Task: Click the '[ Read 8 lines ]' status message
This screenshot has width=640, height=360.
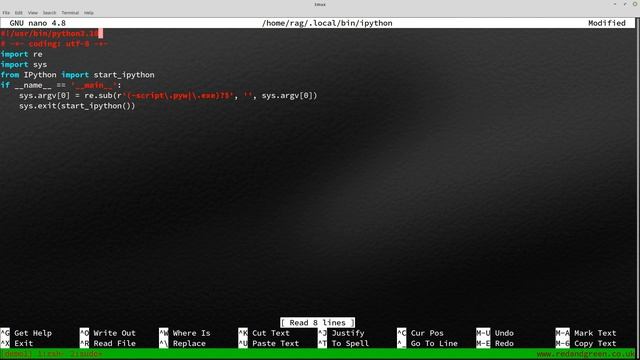Action: click(x=318, y=323)
